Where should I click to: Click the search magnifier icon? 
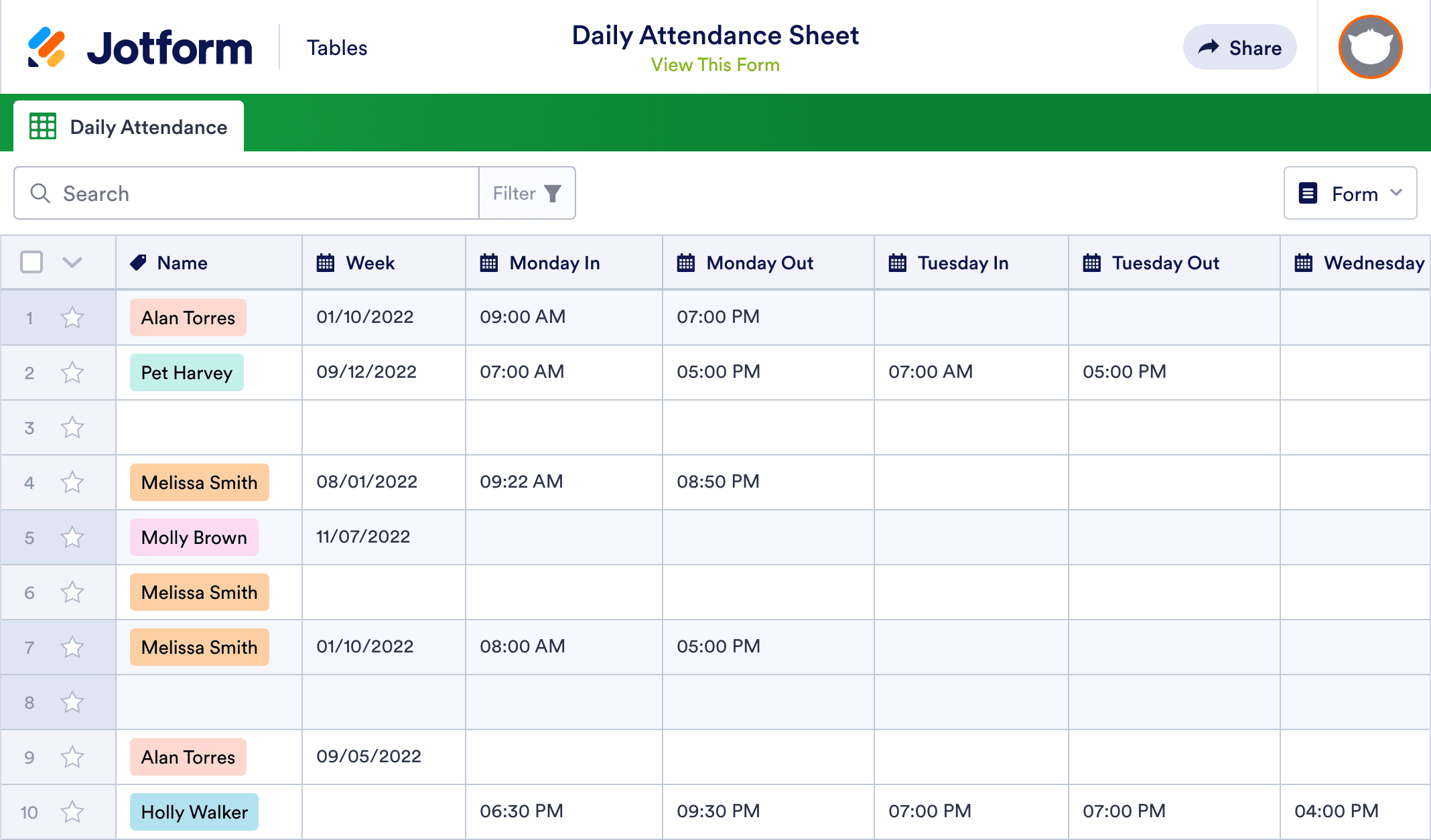pyautogui.click(x=40, y=194)
